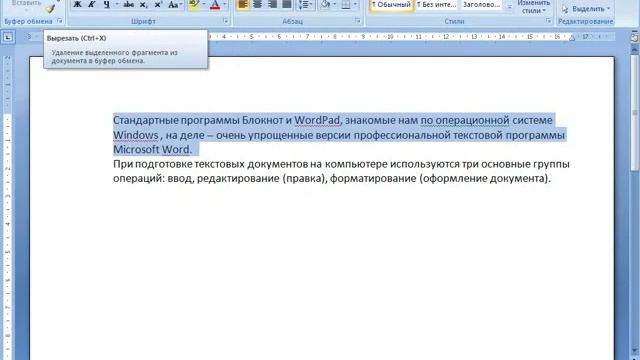Image resolution: width=640 pixels, height=360 pixels.
Task: Click the scroll down arrow at the bottom right
Action: click(x=635, y=352)
